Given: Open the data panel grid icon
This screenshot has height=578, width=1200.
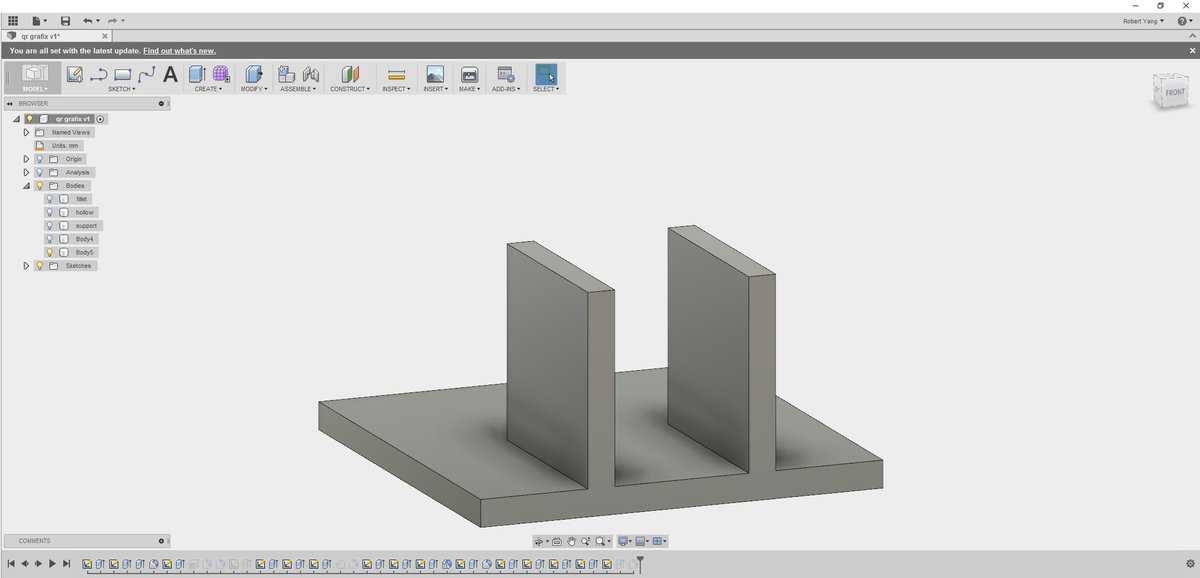Looking at the screenshot, I should pos(13,20).
